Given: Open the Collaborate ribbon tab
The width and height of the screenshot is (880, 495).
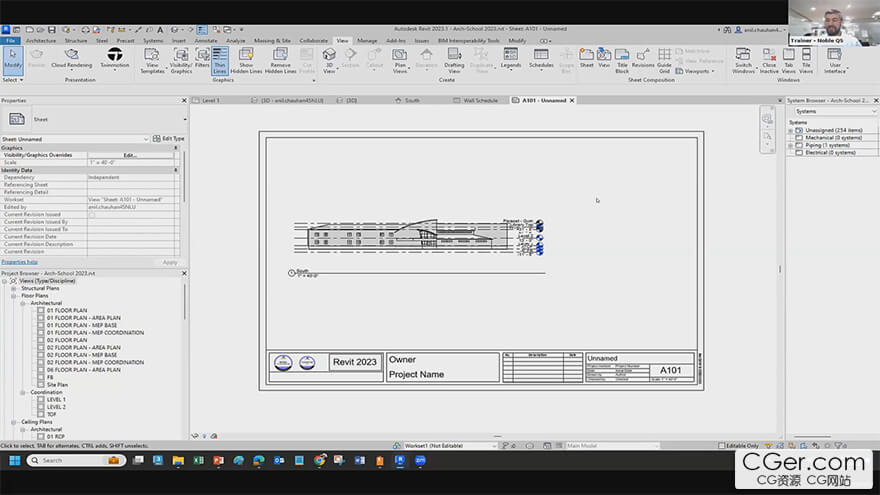Looking at the screenshot, I should 313,40.
